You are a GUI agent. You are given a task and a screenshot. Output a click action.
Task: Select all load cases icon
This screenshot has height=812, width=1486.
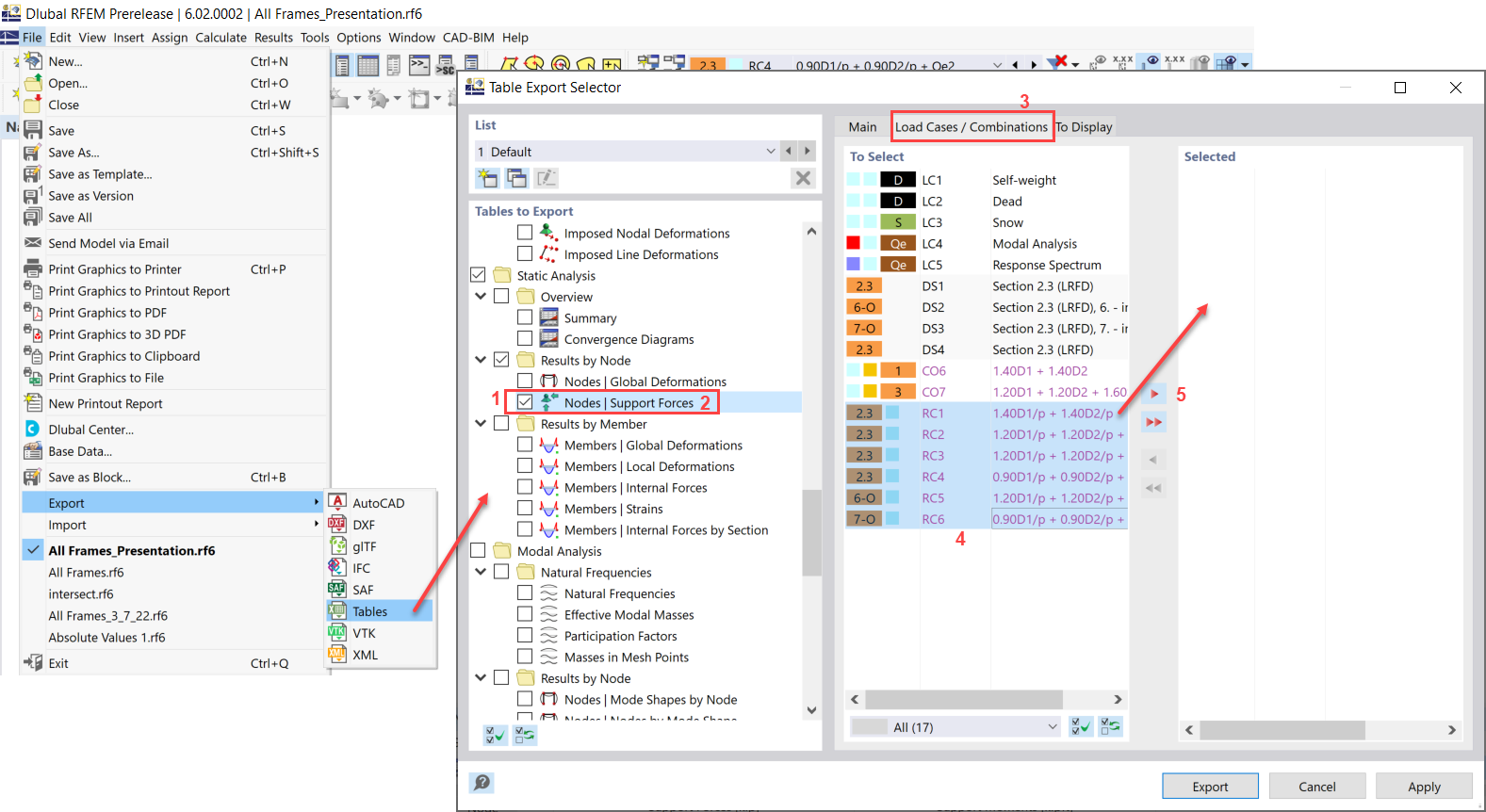pos(1081,726)
